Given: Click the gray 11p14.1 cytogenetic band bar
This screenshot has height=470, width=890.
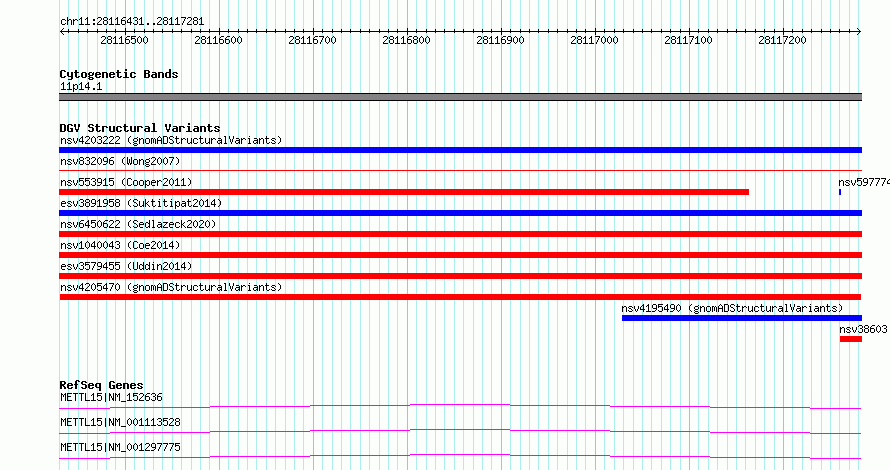Looking at the screenshot, I should pos(460,97).
